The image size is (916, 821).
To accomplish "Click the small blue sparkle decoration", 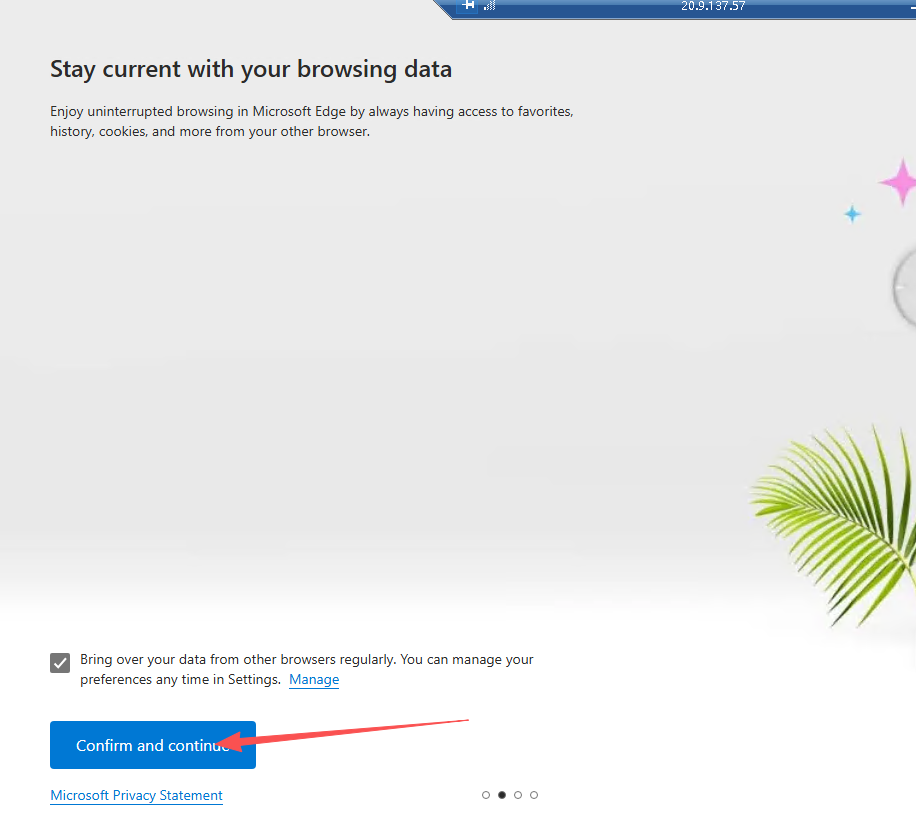I will [x=852, y=214].
